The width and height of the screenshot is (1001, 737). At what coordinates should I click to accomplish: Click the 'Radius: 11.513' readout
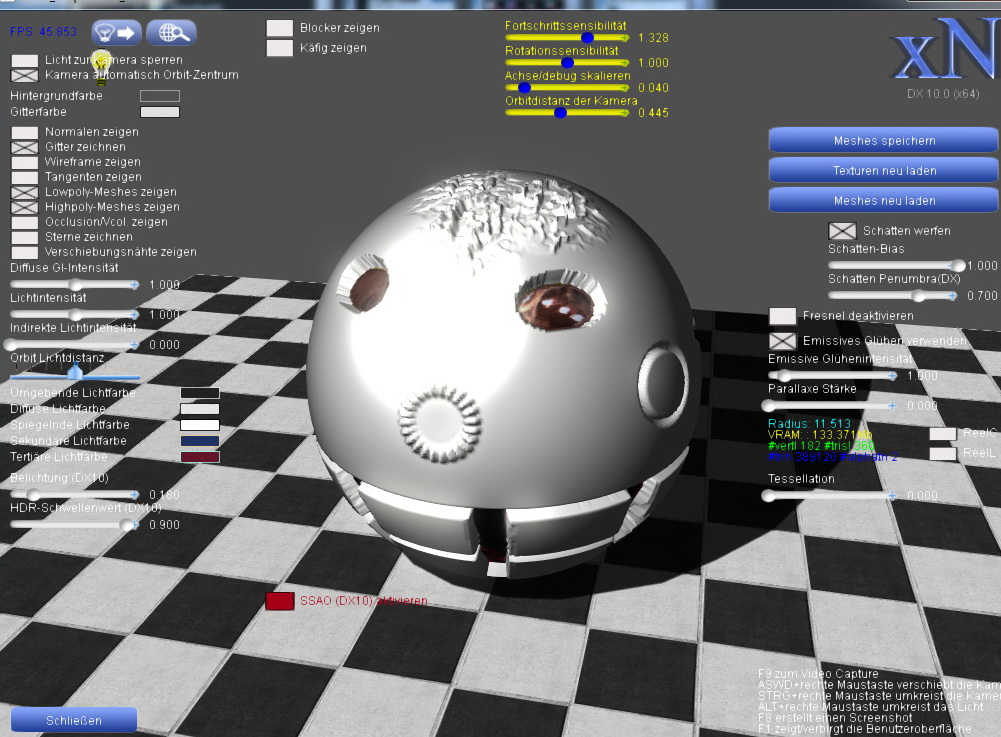pyautogui.click(x=809, y=423)
